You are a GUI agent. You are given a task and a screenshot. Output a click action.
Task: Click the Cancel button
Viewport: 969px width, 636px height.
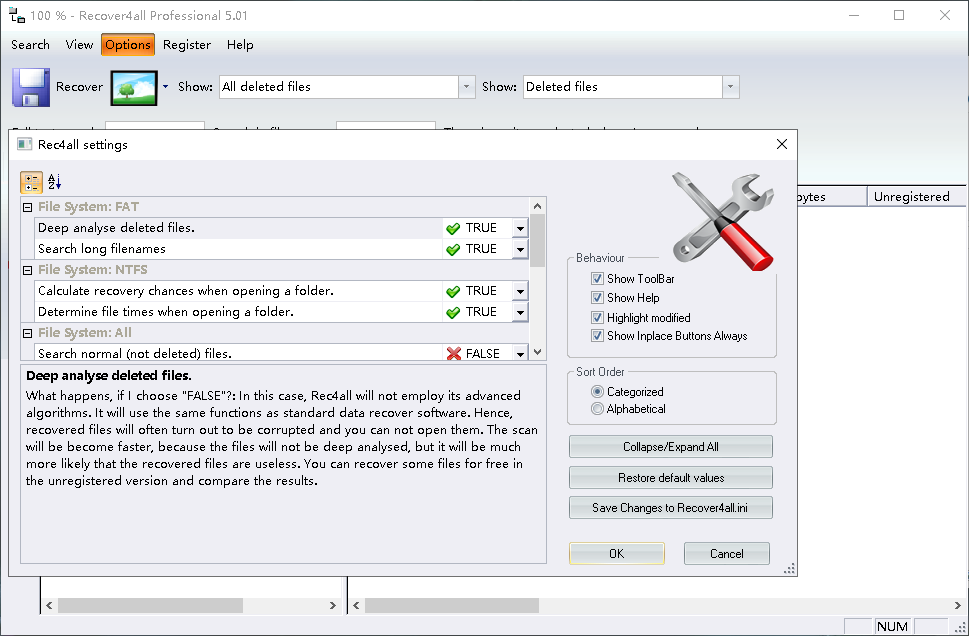tap(727, 554)
